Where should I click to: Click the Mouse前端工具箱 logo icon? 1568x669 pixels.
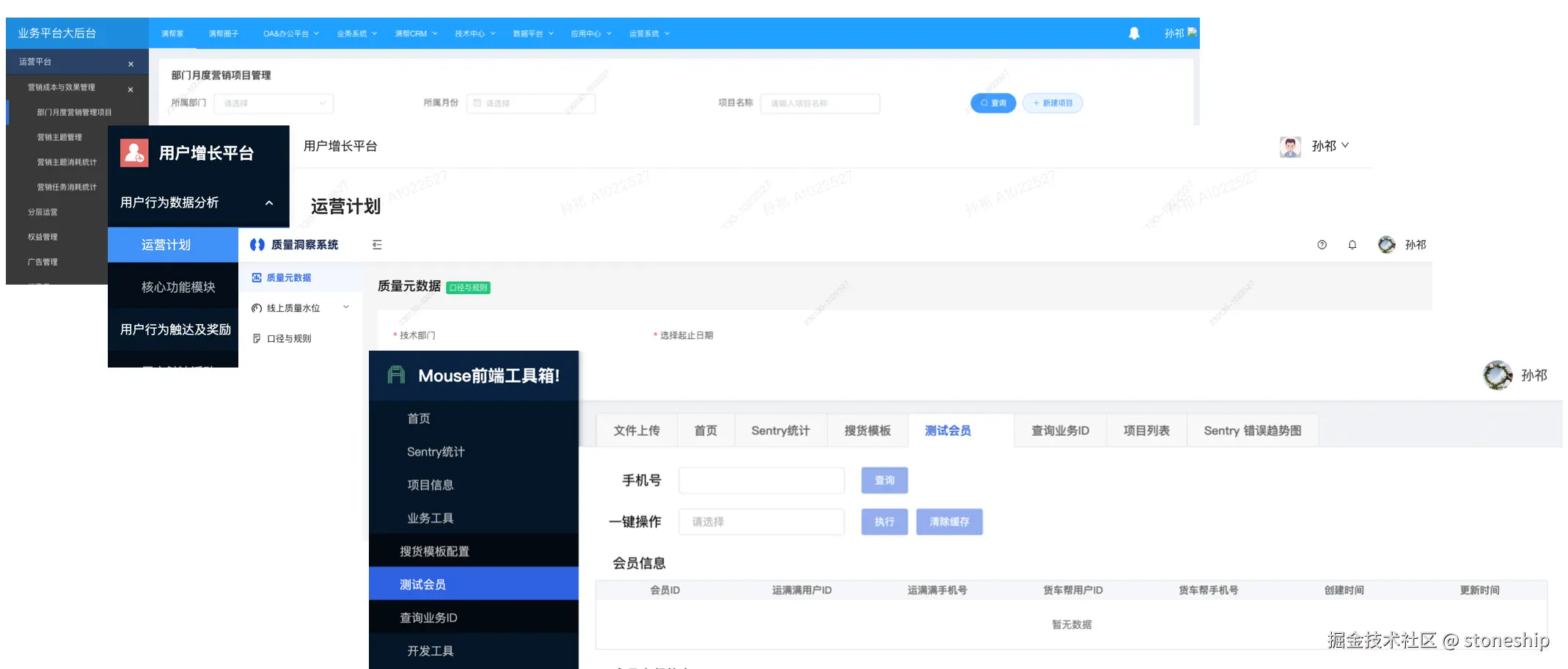(396, 375)
